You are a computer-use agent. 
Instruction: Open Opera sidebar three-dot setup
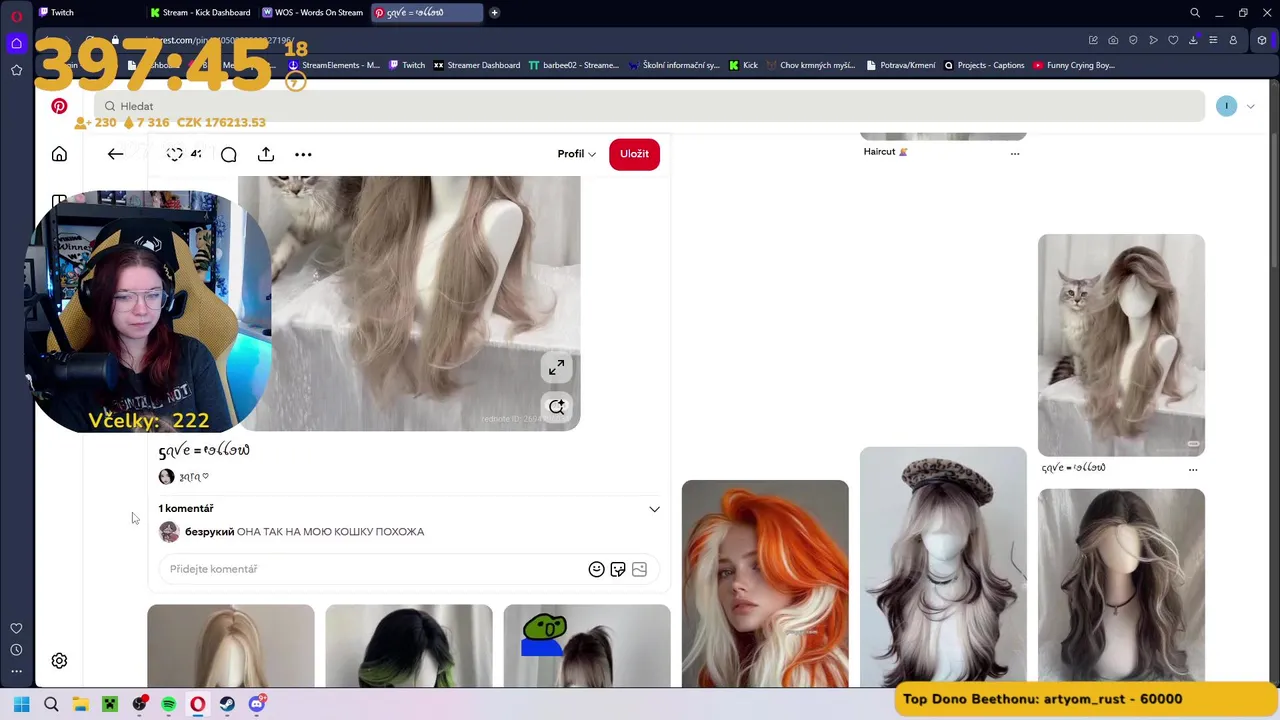(x=16, y=671)
